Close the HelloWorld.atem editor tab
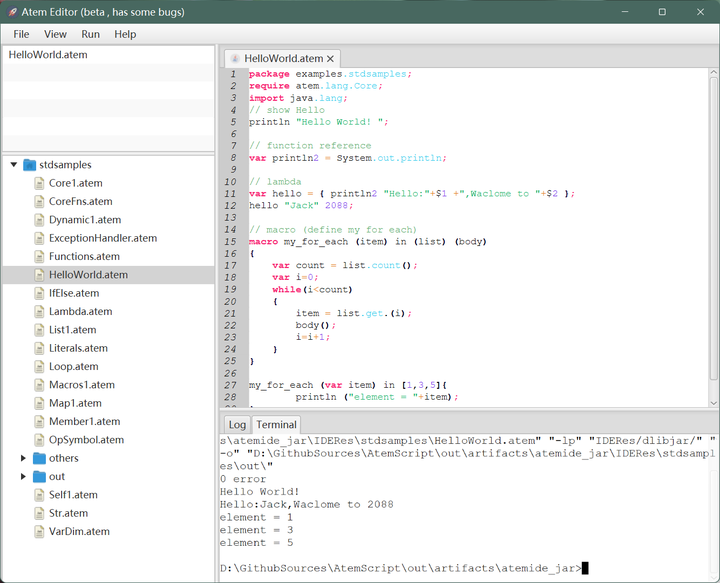The width and height of the screenshot is (720, 583). point(331,59)
